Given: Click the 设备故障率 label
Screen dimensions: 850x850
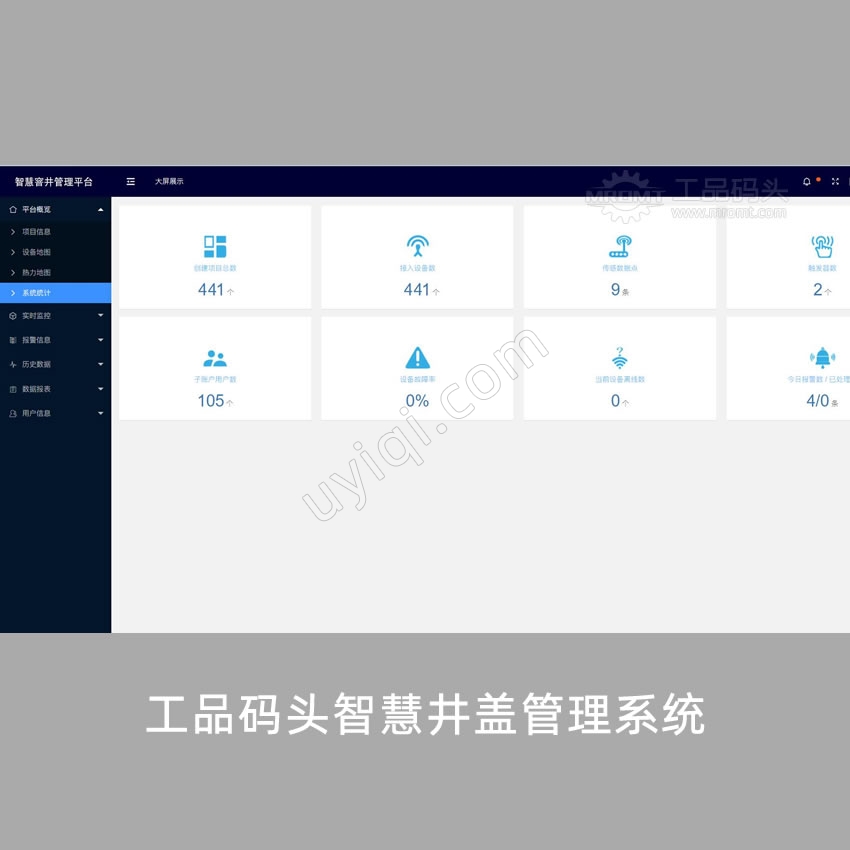Looking at the screenshot, I should [417, 379].
